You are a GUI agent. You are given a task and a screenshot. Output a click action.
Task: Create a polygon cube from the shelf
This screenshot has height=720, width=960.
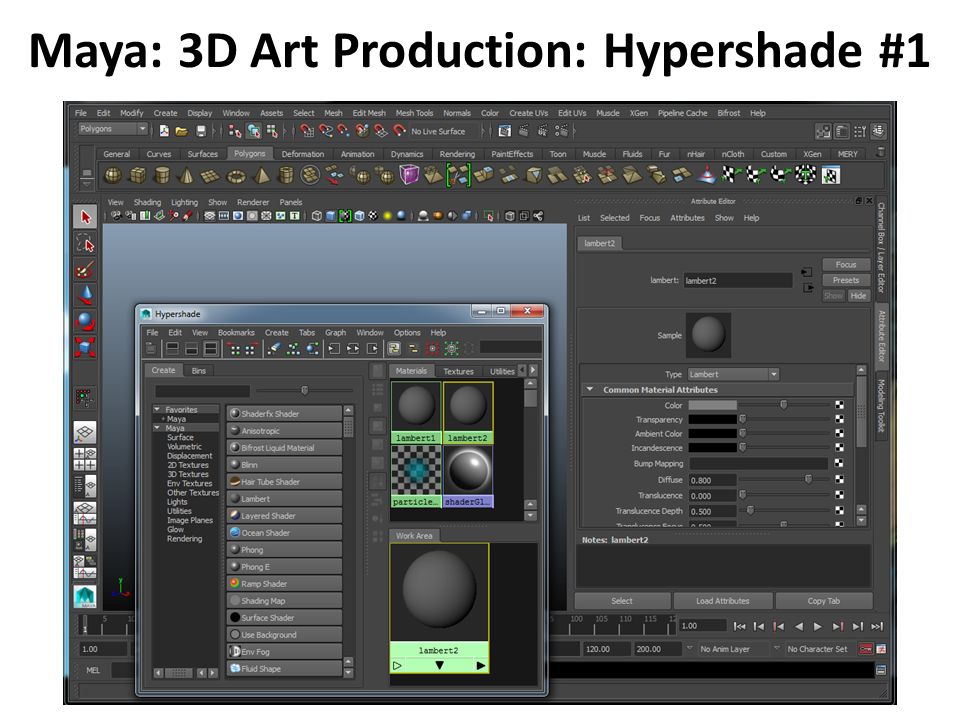[x=138, y=176]
